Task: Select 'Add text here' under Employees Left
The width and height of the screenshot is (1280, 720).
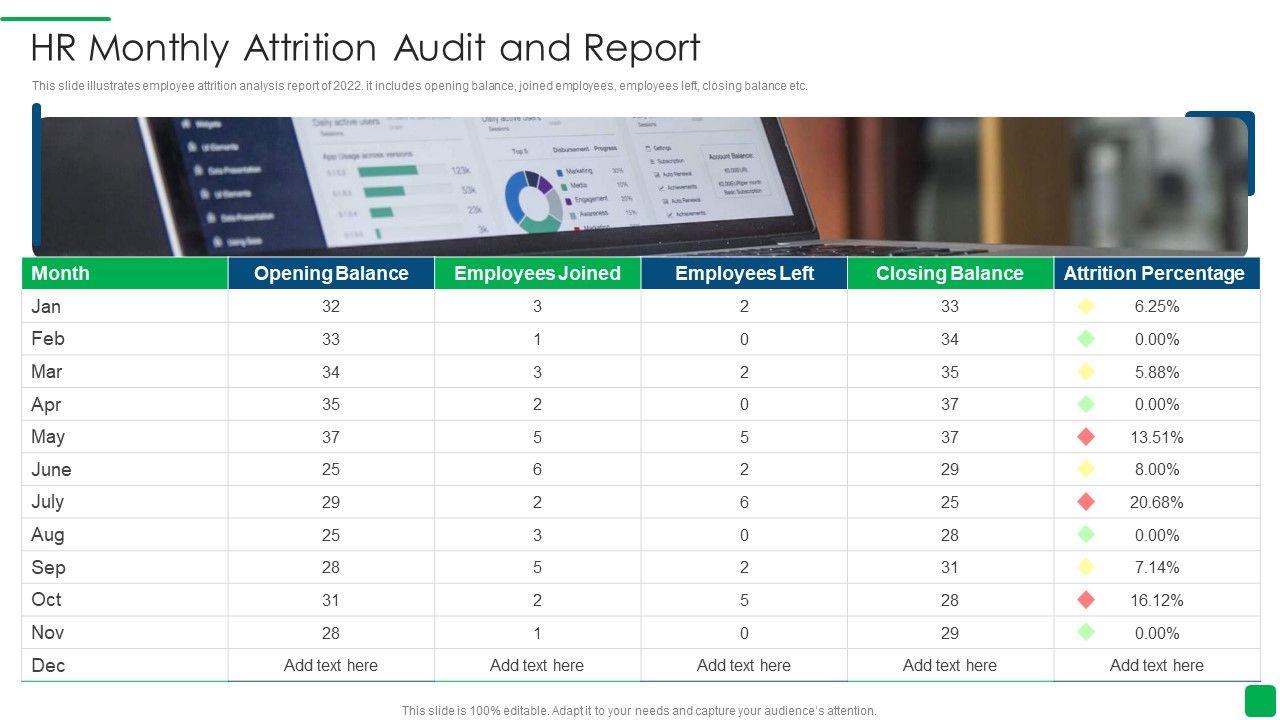Action: (x=744, y=665)
